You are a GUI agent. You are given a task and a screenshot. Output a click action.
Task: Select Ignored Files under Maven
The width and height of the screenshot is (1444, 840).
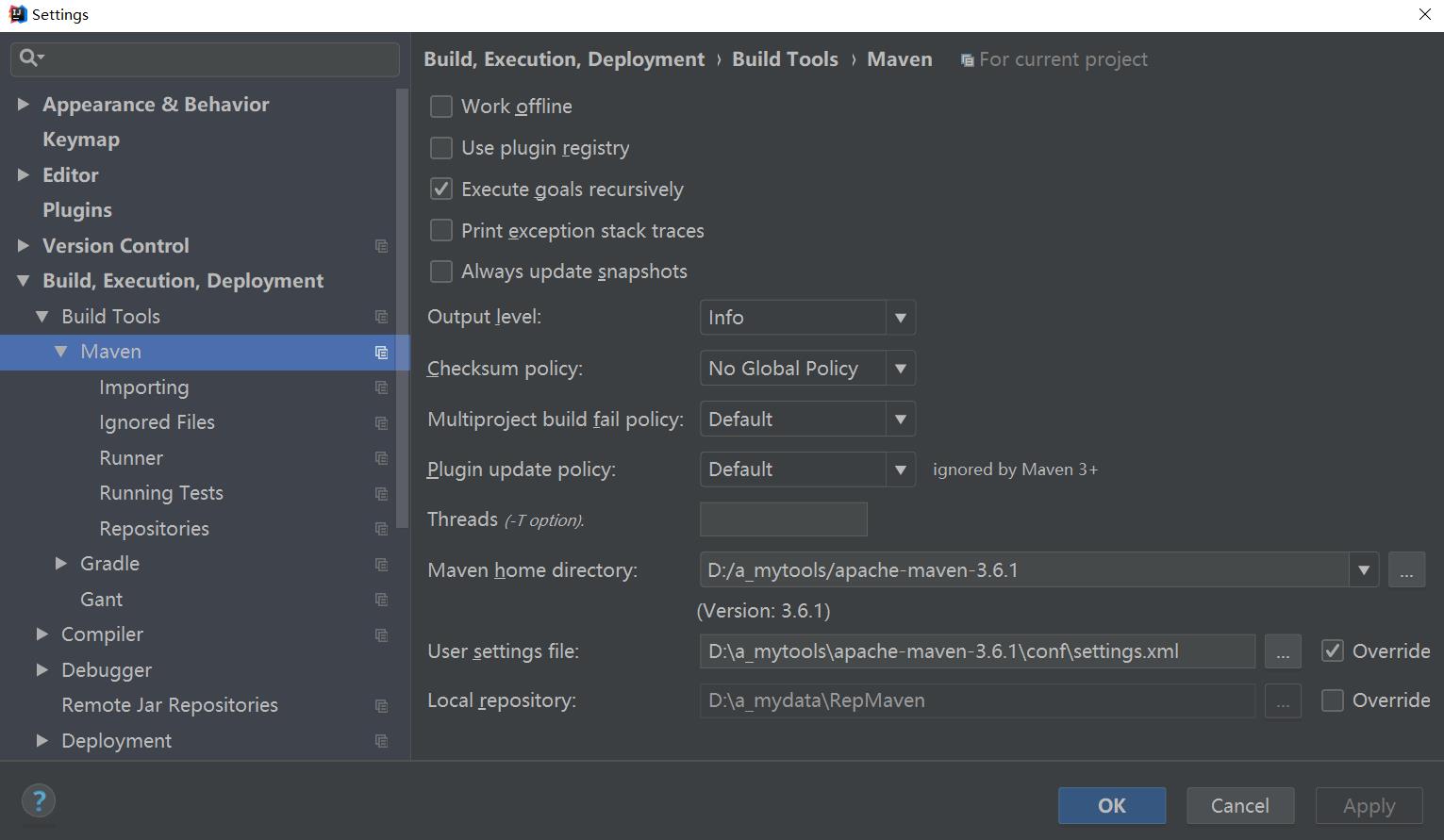pos(157,422)
